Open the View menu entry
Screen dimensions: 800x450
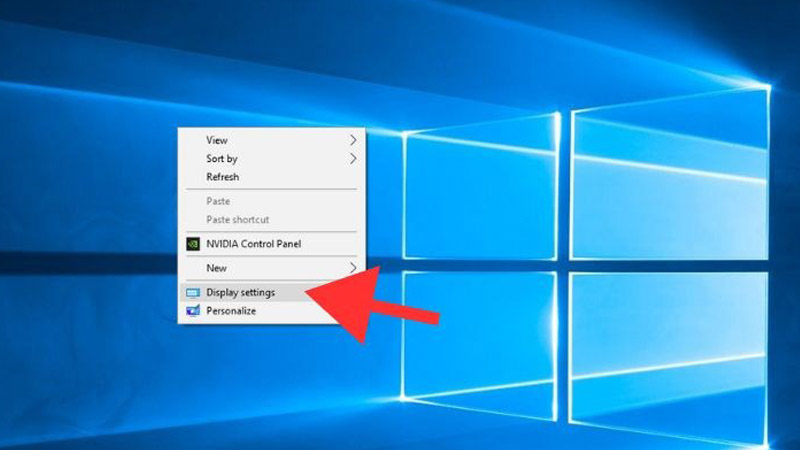coord(217,140)
